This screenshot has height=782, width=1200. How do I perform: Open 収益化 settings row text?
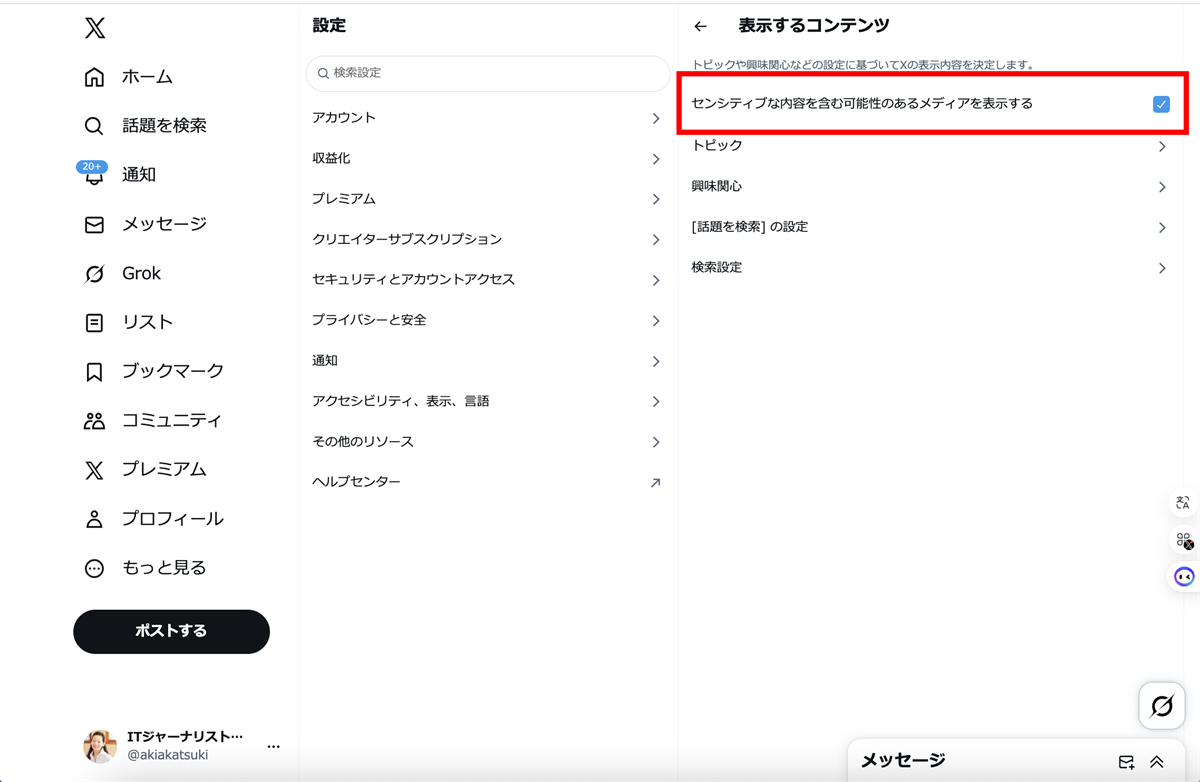(x=331, y=158)
